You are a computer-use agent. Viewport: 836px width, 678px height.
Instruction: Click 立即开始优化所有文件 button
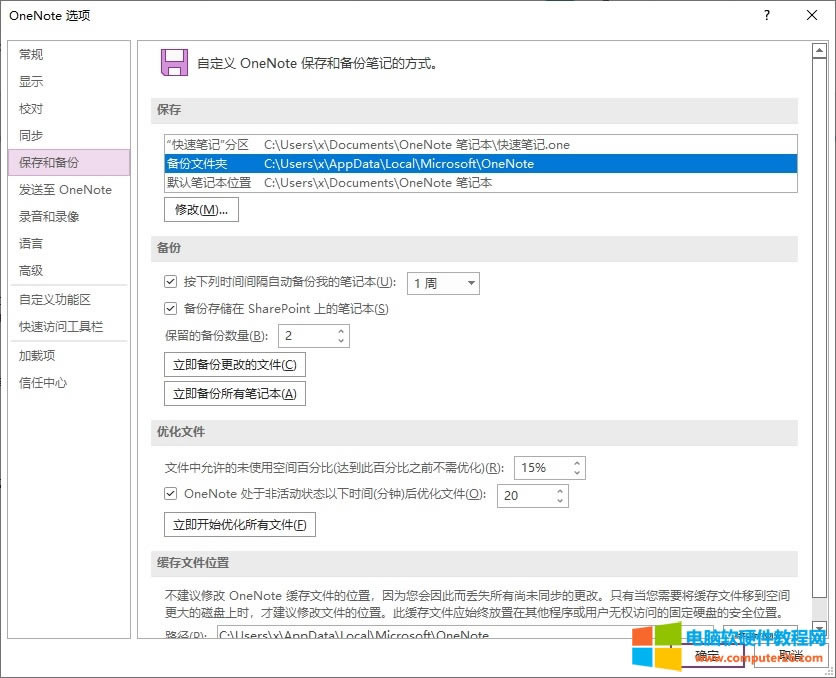[x=239, y=525]
